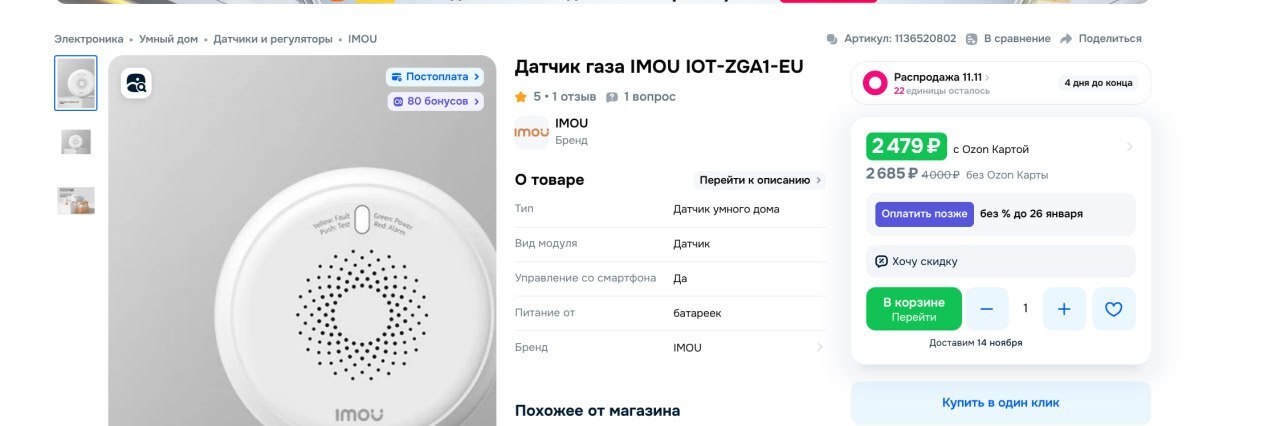Decrease quantity with minus button
This screenshot has width=1280, height=426.
click(x=987, y=309)
